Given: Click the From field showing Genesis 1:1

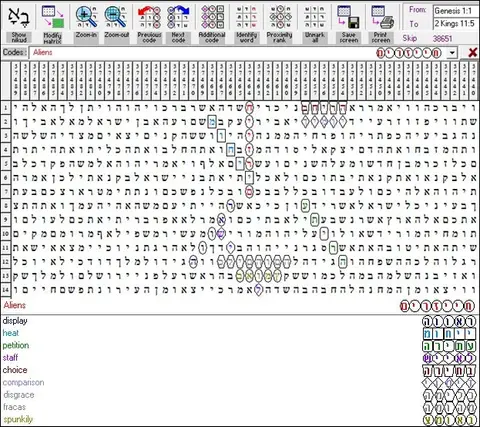Looking at the screenshot, I should pyautogui.click(x=455, y=11).
